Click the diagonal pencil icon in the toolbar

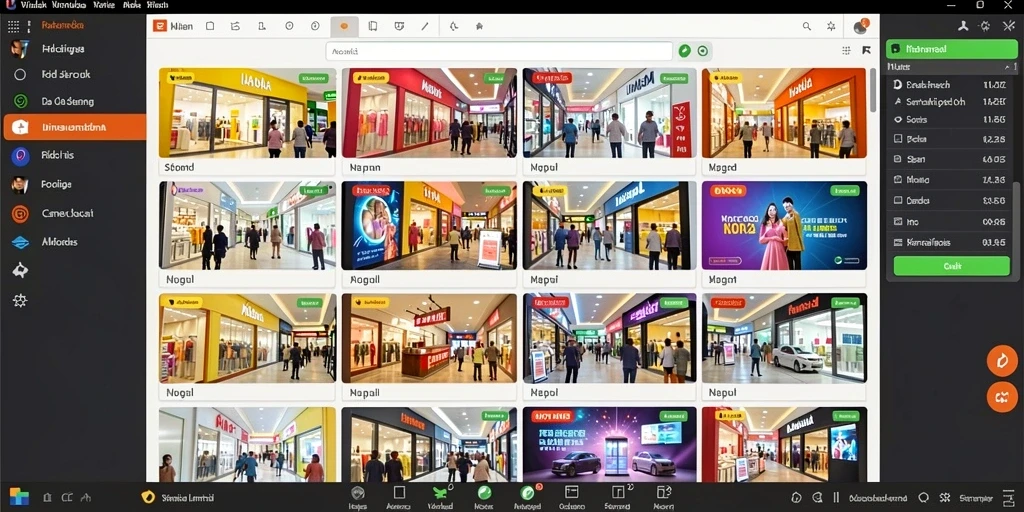pyautogui.click(x=425, y=27)
